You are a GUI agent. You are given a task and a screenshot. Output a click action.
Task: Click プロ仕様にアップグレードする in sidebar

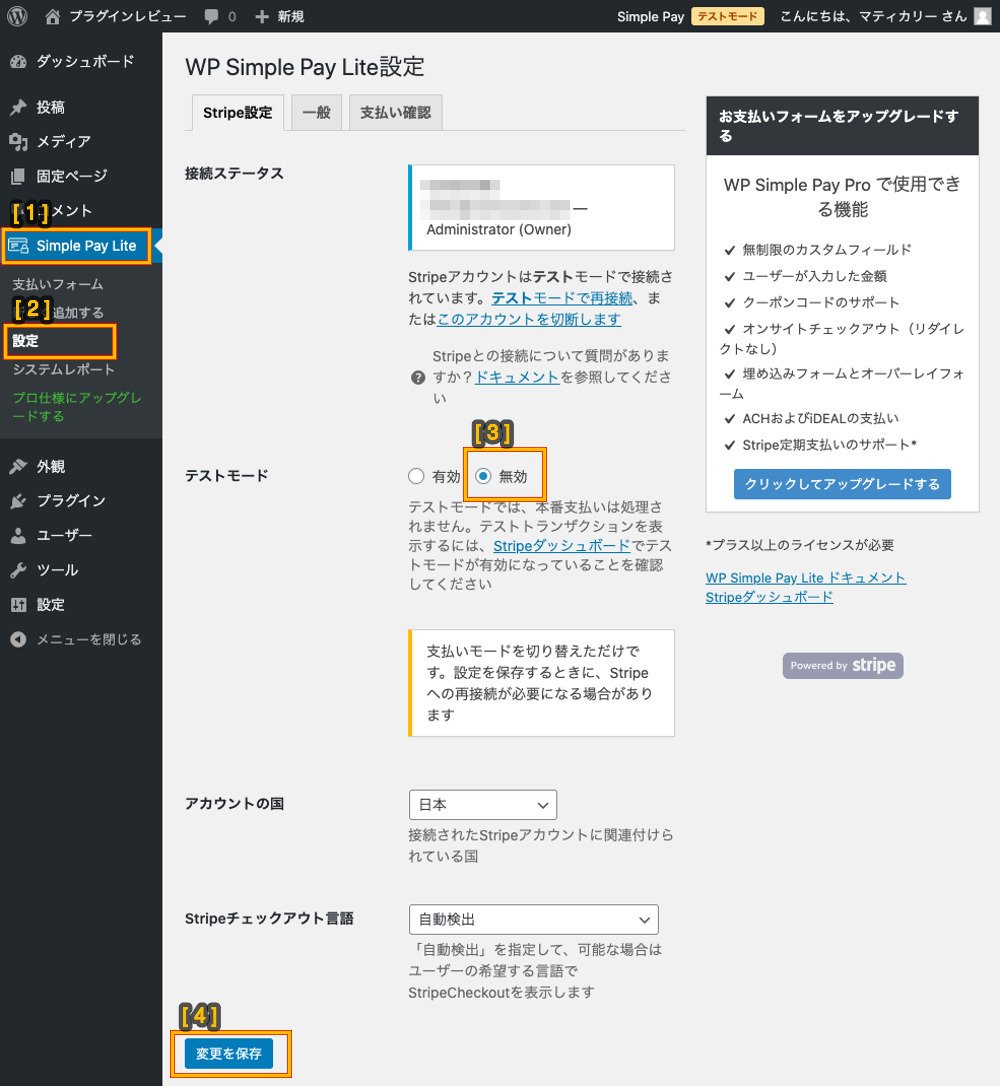(77, 407)
